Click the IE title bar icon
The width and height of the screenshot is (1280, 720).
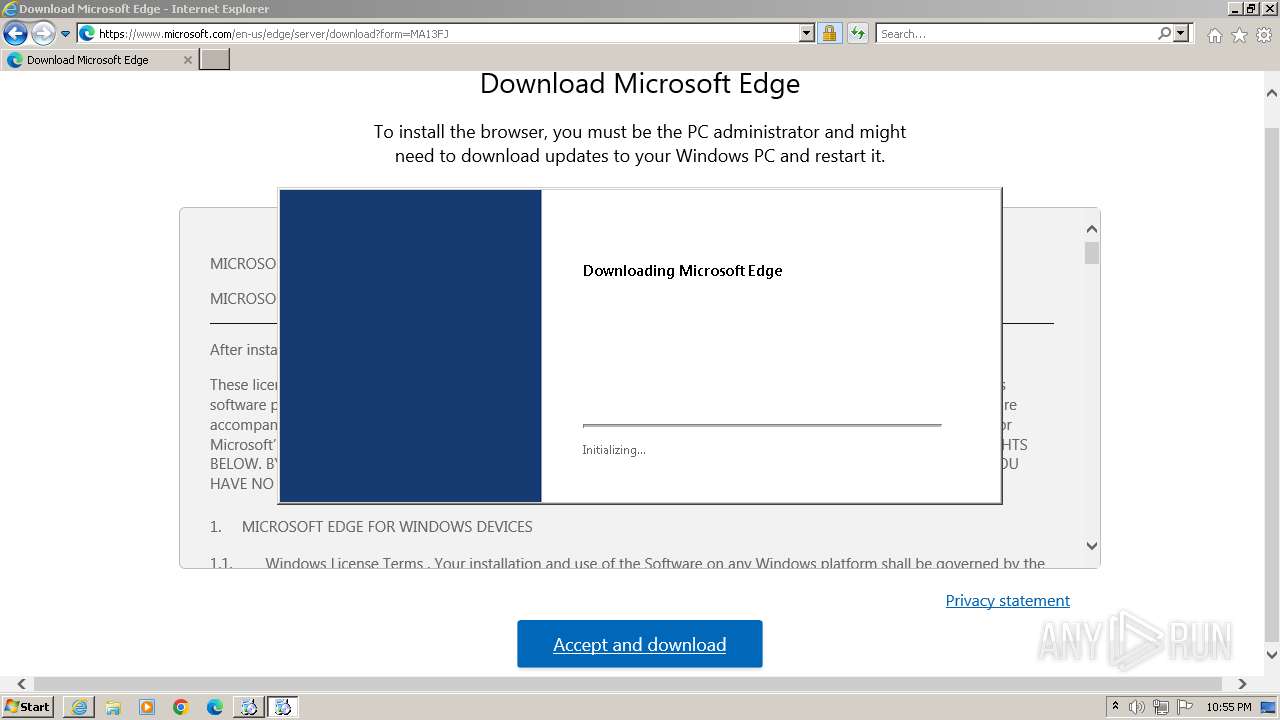coord(10,8)
